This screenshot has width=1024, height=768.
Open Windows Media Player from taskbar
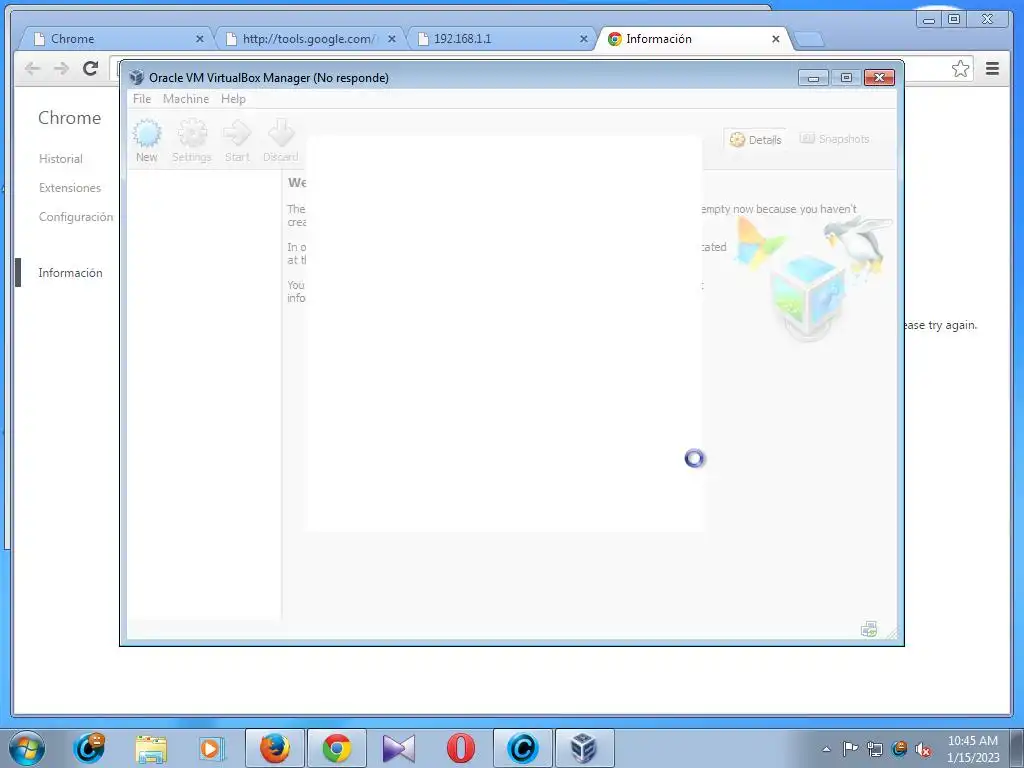click(212, 748)
